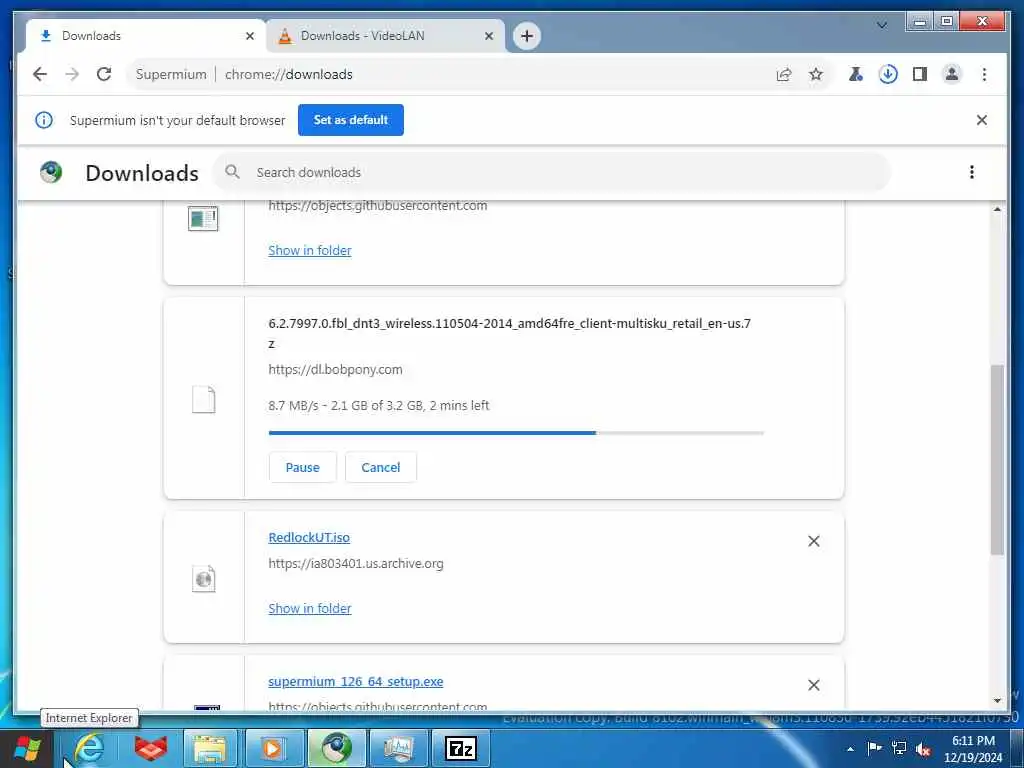Open a new tab with plus button
The width and height of the screenshot is (1024, 768).
click(527, 36)
